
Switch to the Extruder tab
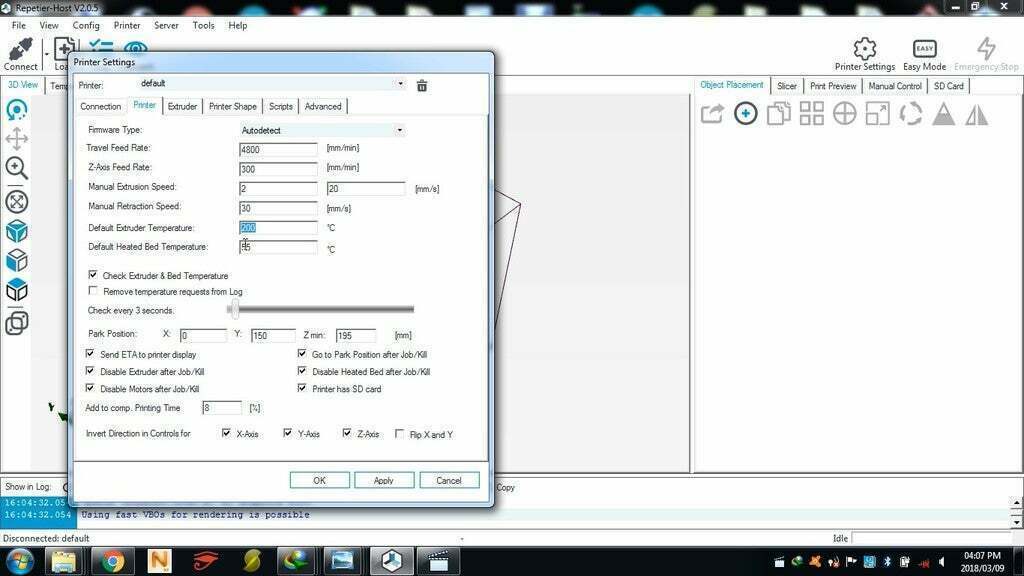[x=182, y=106]
